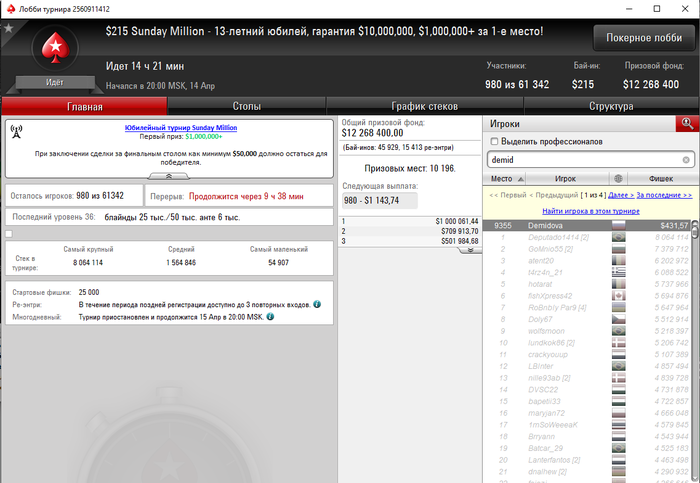Viewport: 700px width, 483px height.
Task: Open the Структура tab
Action: point(611,106)
